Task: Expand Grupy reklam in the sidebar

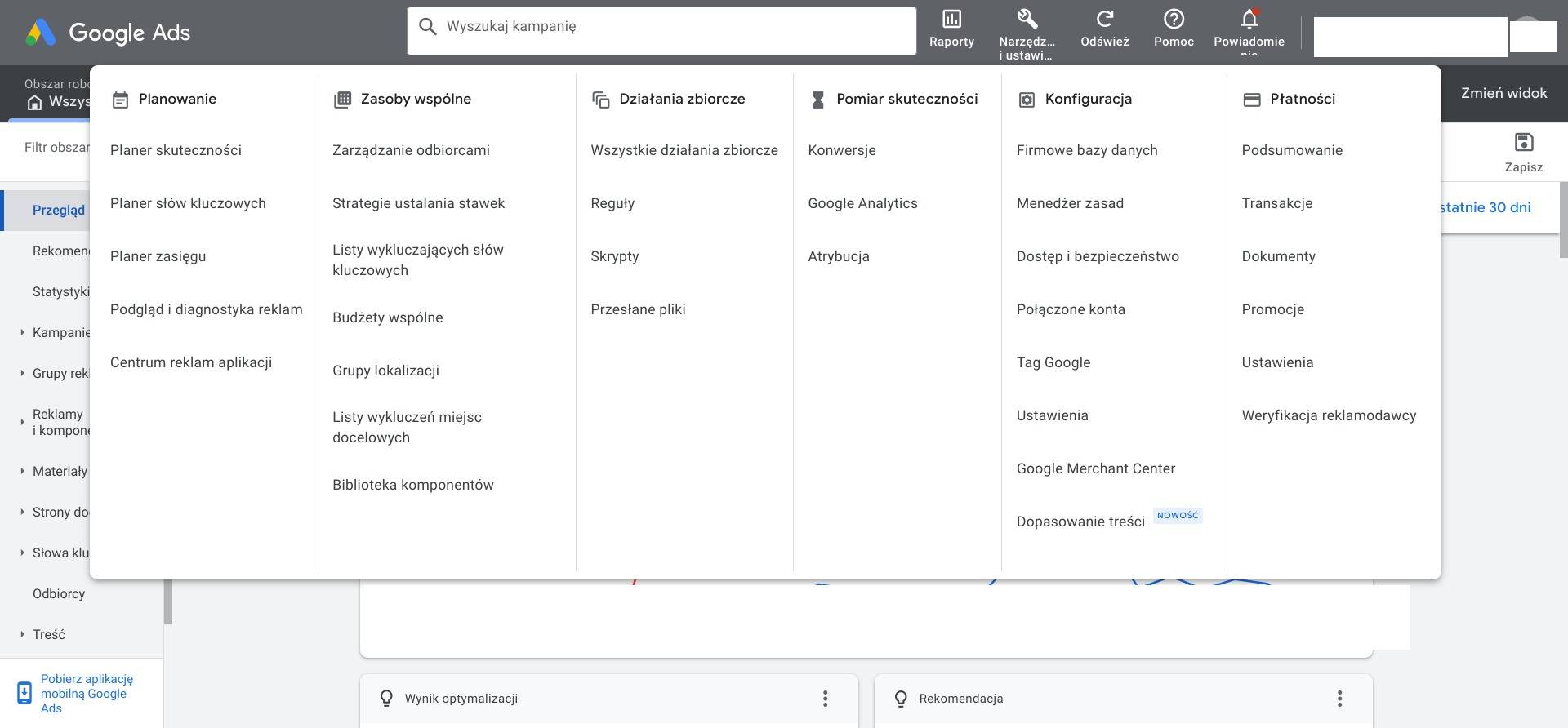Action: click(22, 373)
